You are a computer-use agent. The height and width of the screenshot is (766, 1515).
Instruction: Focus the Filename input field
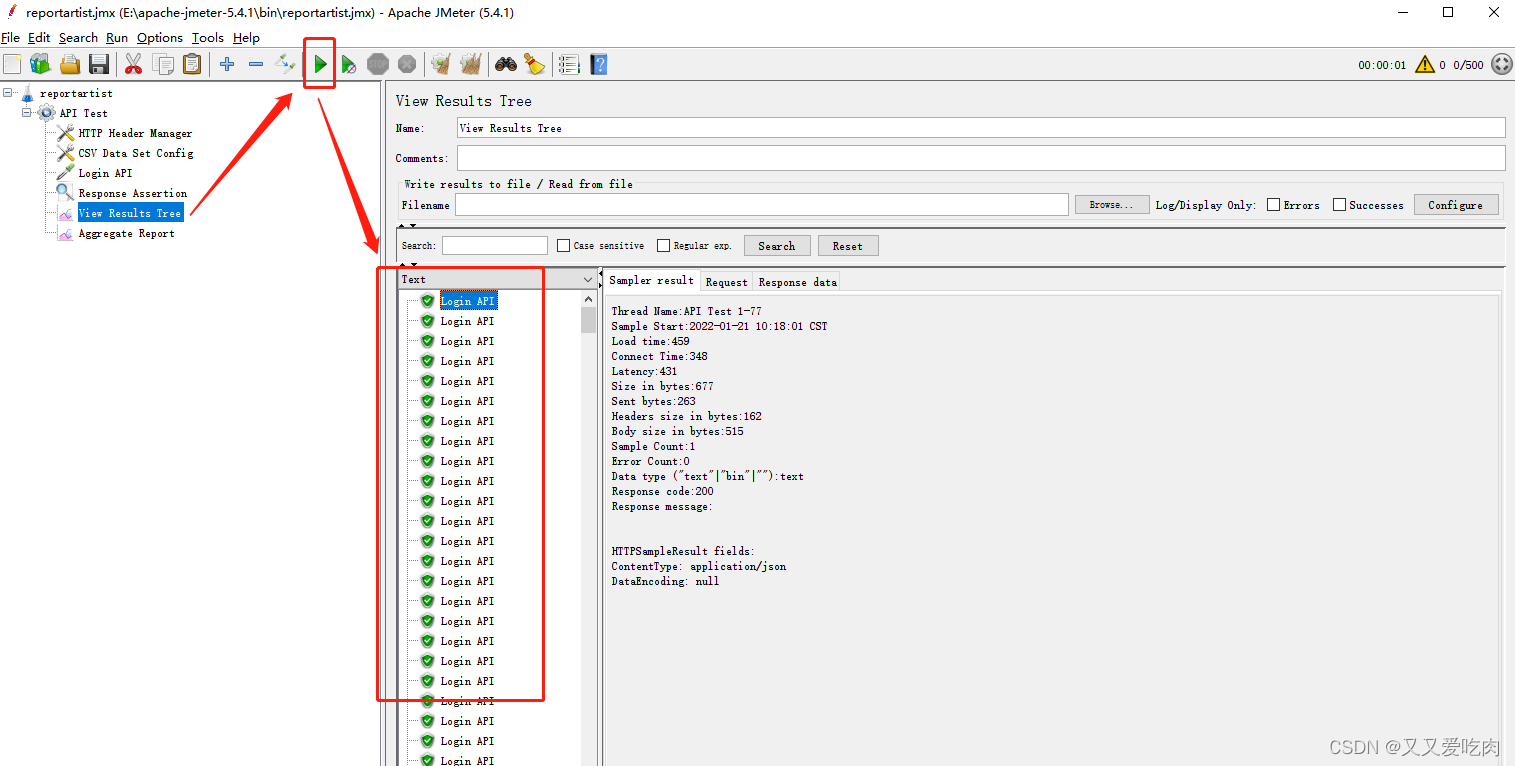(x=762, y=205)
